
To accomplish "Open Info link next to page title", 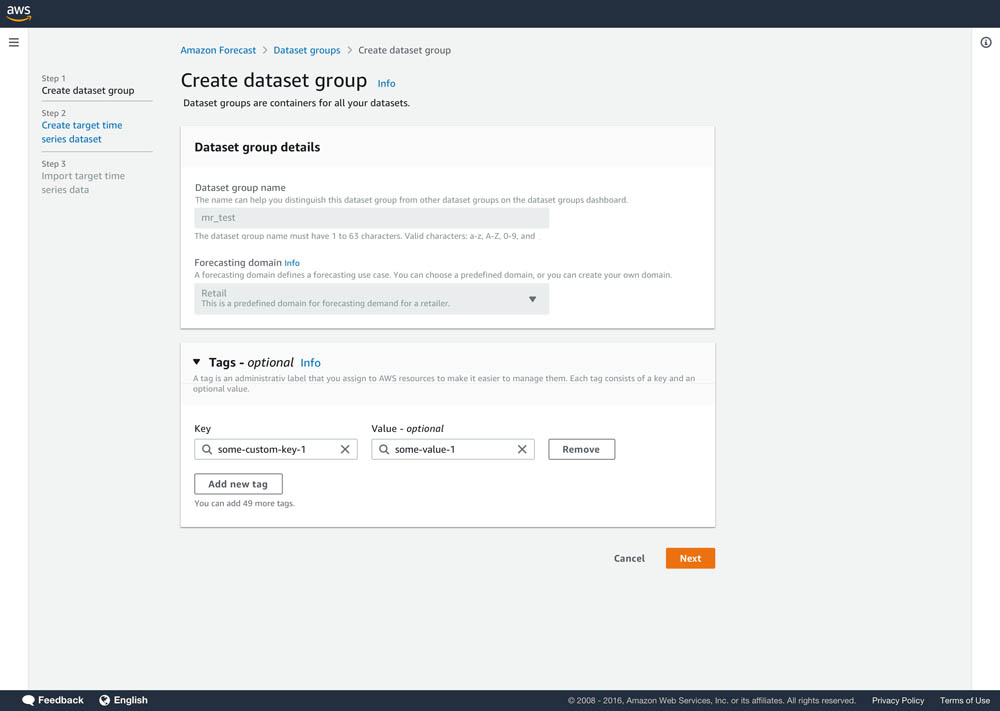I will [x=386, y=84].
